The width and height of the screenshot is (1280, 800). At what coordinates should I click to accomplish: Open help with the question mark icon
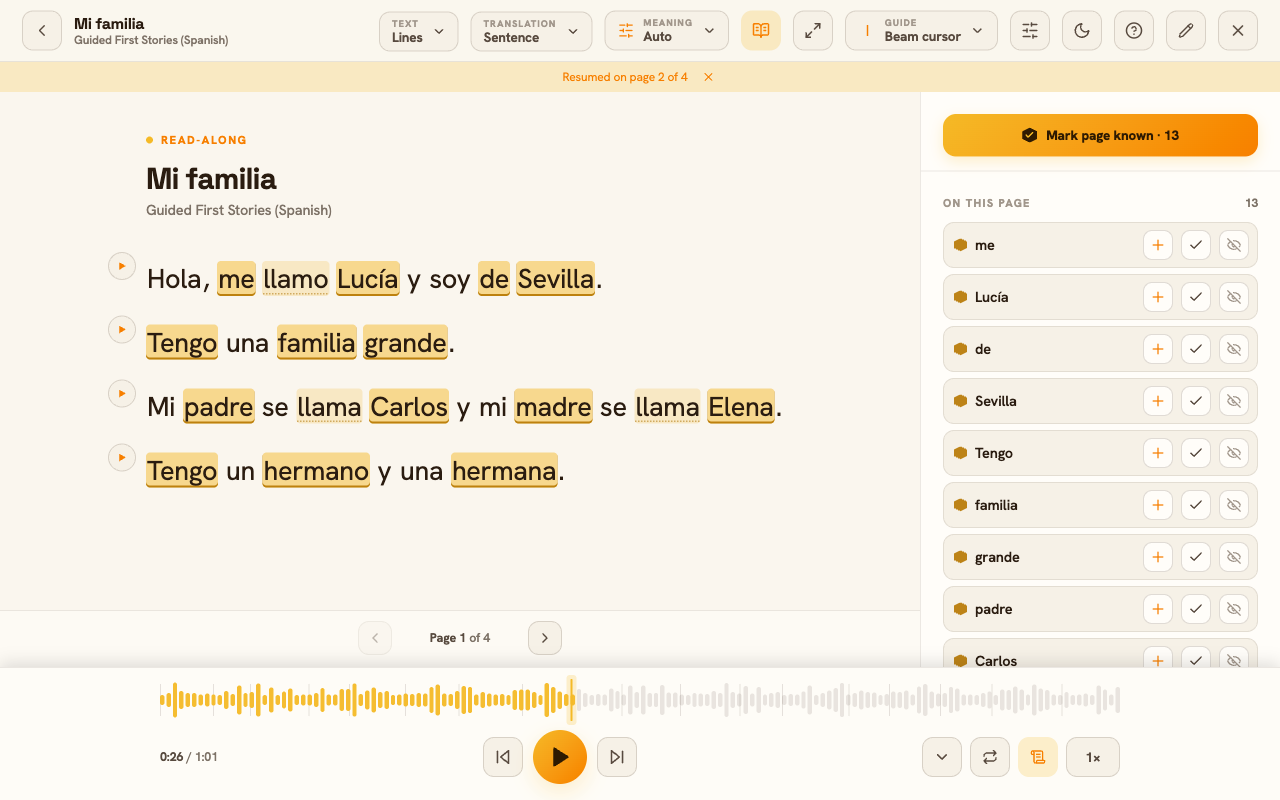tap(1134, 31)
